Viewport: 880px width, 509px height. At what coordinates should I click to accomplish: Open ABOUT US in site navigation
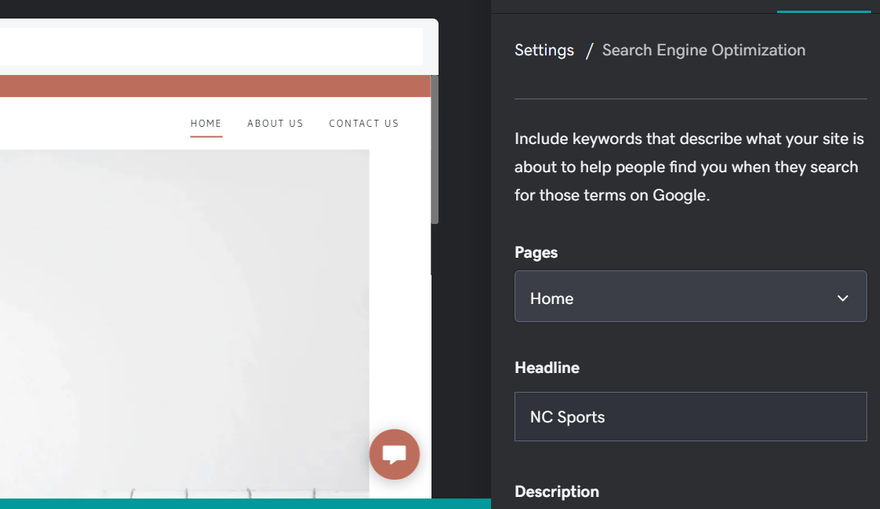point(275,123)
